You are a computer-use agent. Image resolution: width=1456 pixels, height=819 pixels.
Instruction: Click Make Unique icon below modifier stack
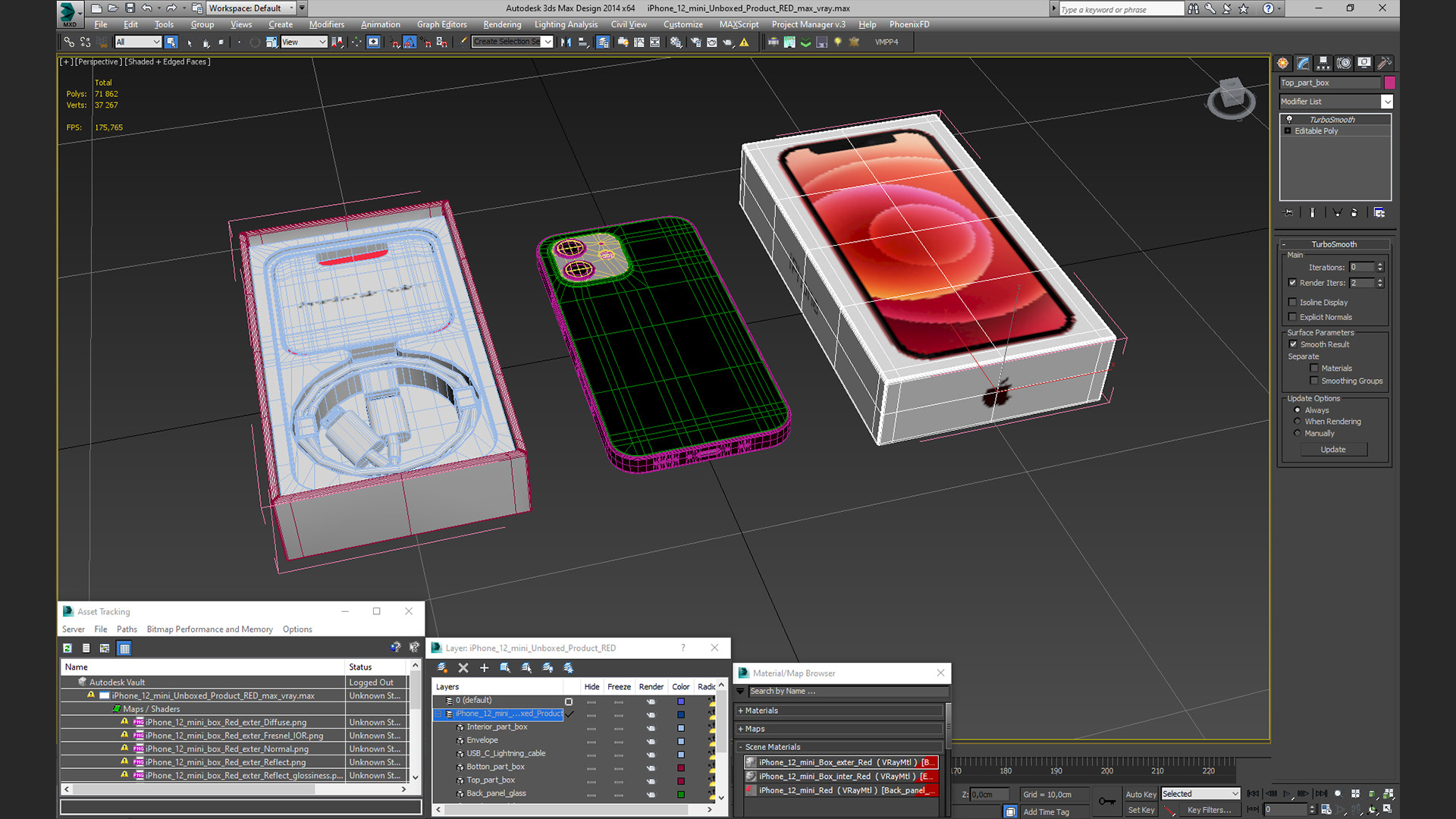coord(1337,213)
